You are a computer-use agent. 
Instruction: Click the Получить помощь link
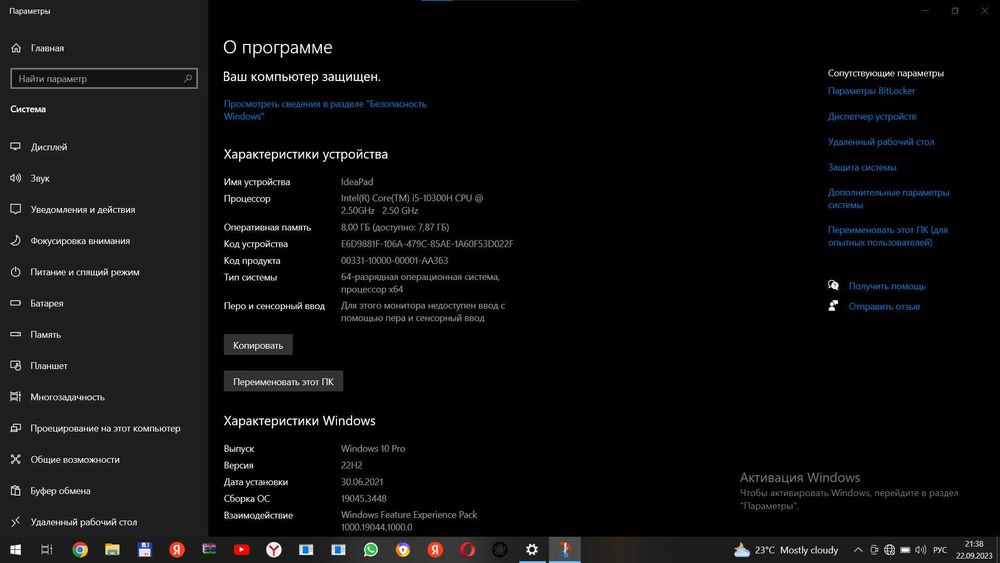click(886, 286)
